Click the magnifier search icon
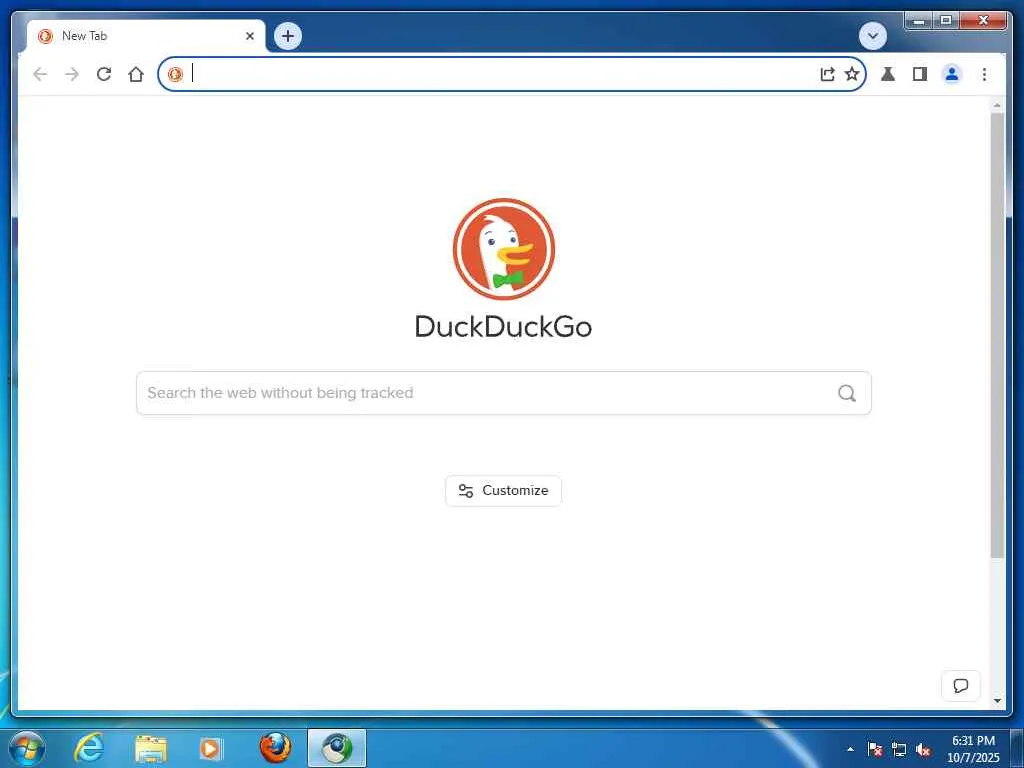The image size is (1024, 768). [x=847, y=393]
